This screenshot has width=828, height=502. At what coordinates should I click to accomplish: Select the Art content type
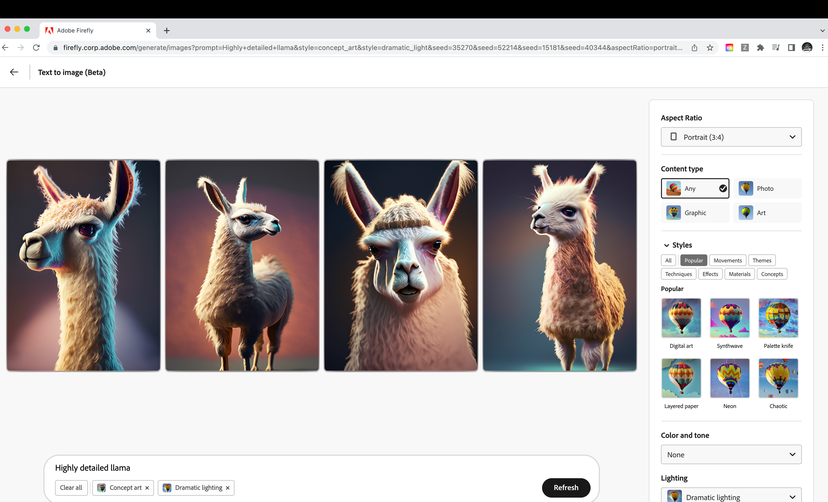coord(767,213)
